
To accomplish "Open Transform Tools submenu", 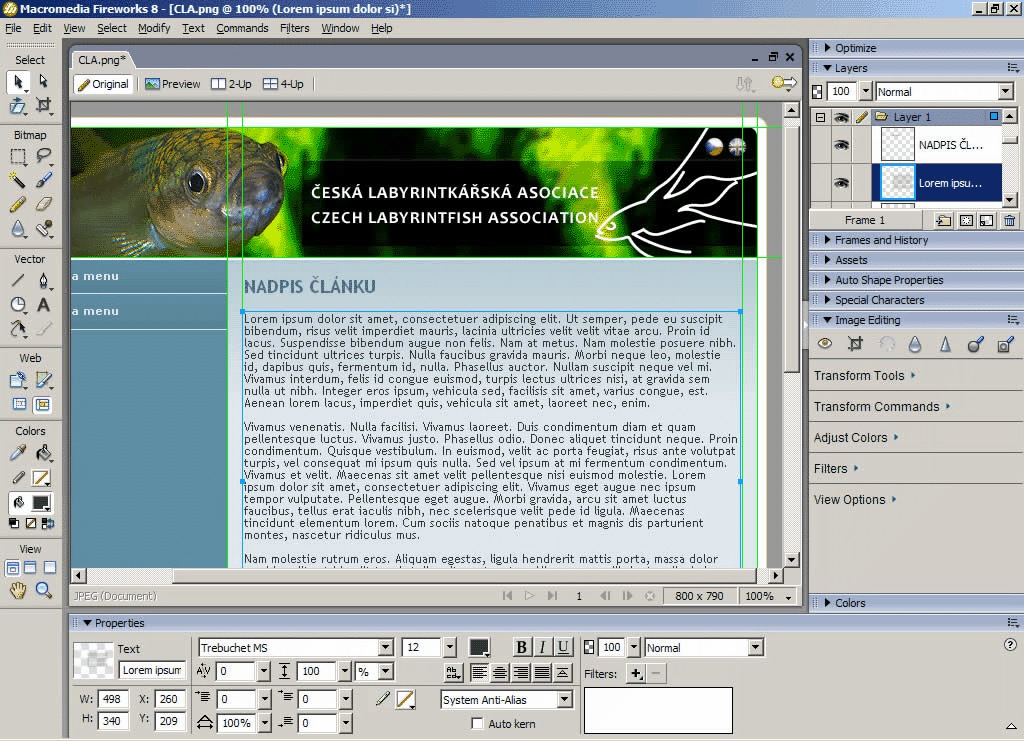I will 865,375.
